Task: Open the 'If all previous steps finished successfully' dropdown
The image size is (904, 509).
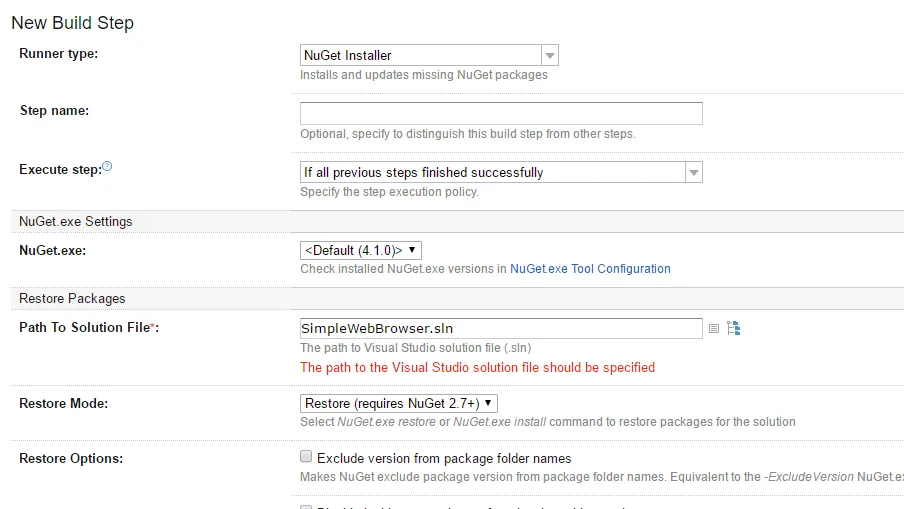Action: click(501, 172)
